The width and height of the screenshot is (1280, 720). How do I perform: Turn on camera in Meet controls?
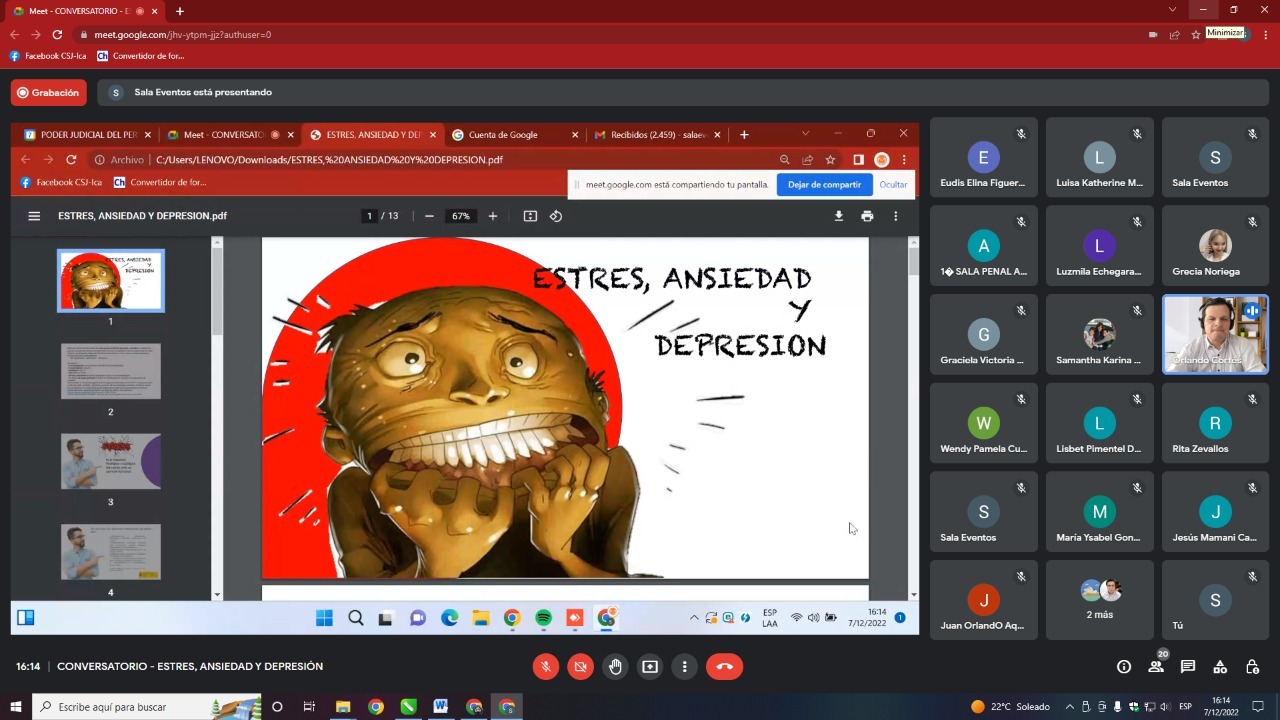click(x=580, y=667)
